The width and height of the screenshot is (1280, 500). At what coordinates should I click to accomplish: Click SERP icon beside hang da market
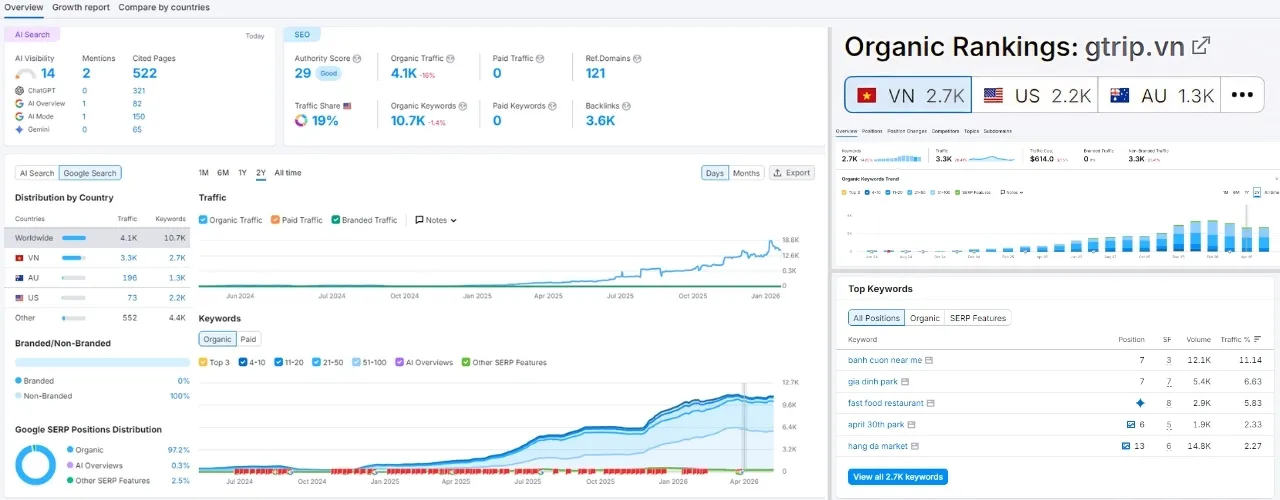click(x=915, y=446)
